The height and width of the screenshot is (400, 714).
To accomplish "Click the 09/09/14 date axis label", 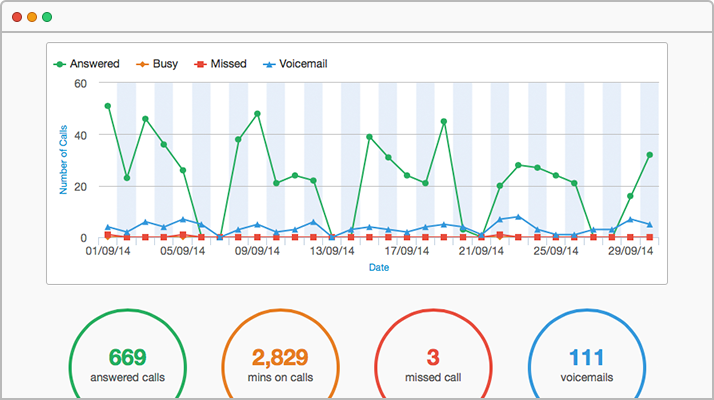I will 257,251.
